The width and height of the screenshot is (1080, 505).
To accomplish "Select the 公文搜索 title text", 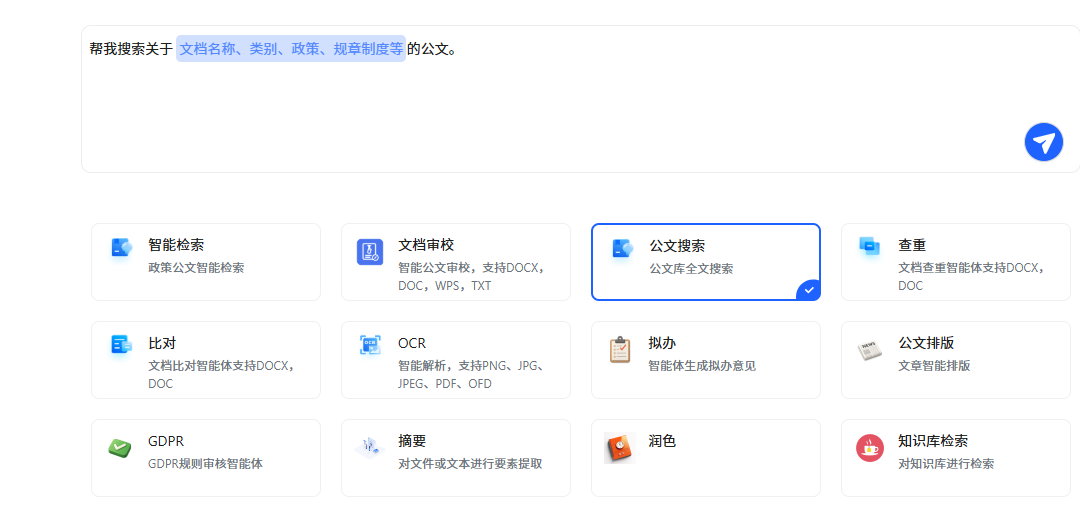I will point(677,246).
